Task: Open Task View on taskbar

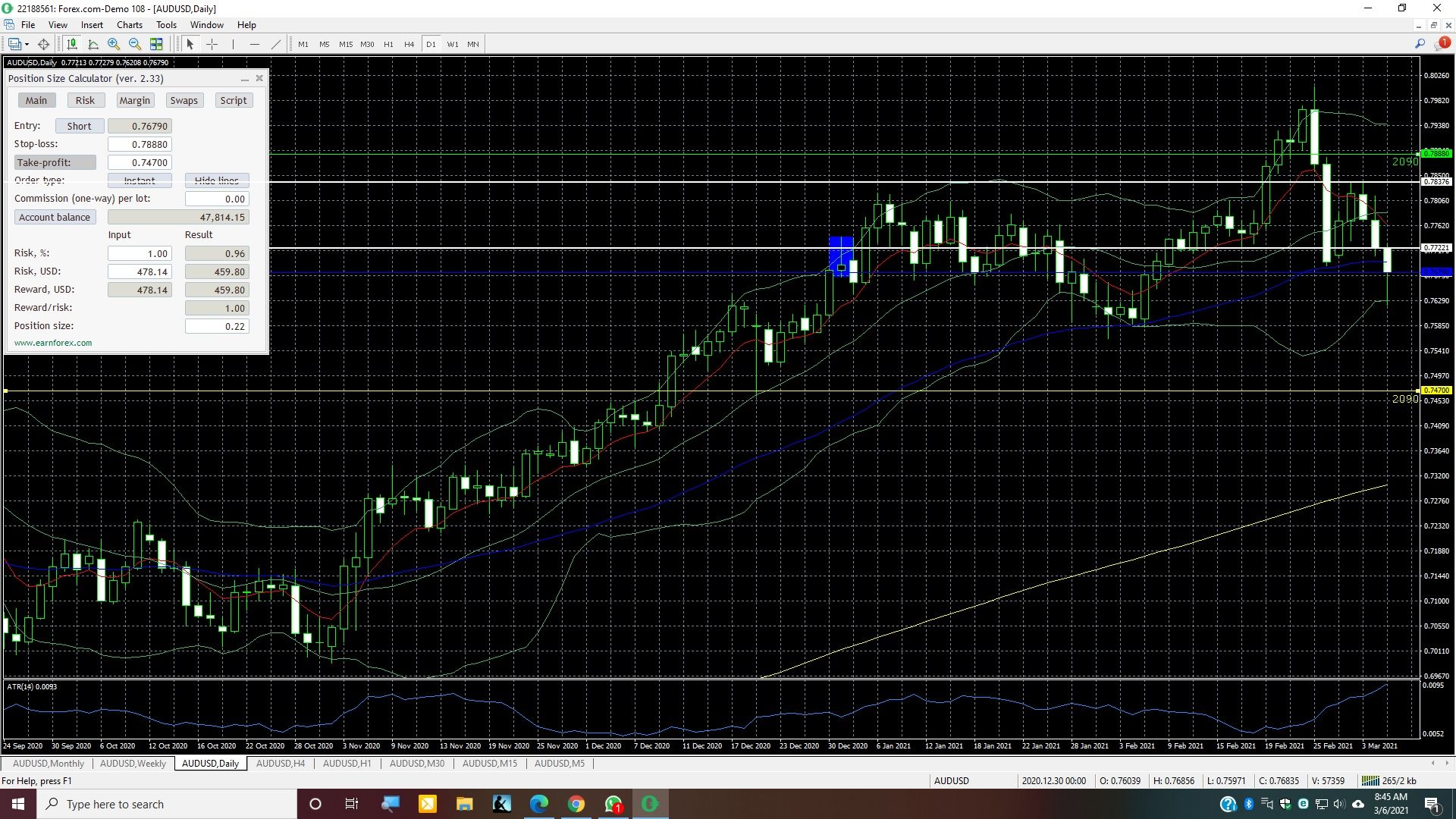Action: point(351,804)
